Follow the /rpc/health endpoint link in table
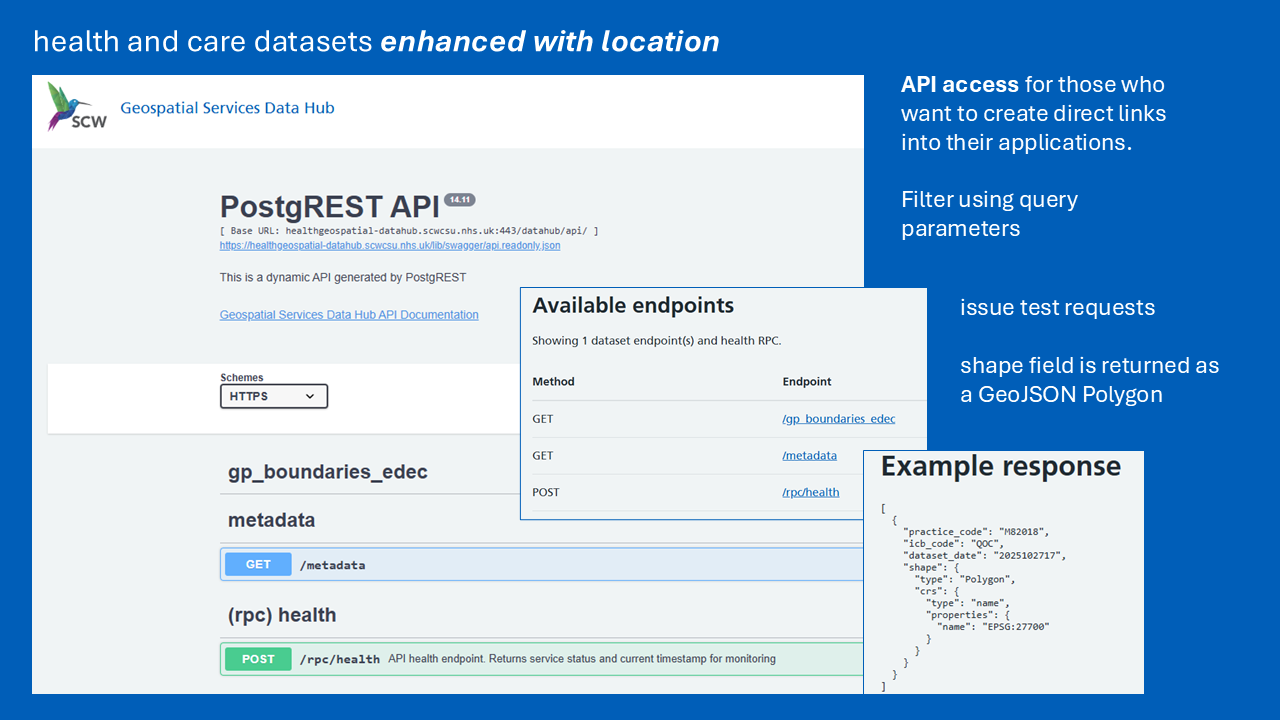The image size is (1280, 720). [x=811, y=492]
